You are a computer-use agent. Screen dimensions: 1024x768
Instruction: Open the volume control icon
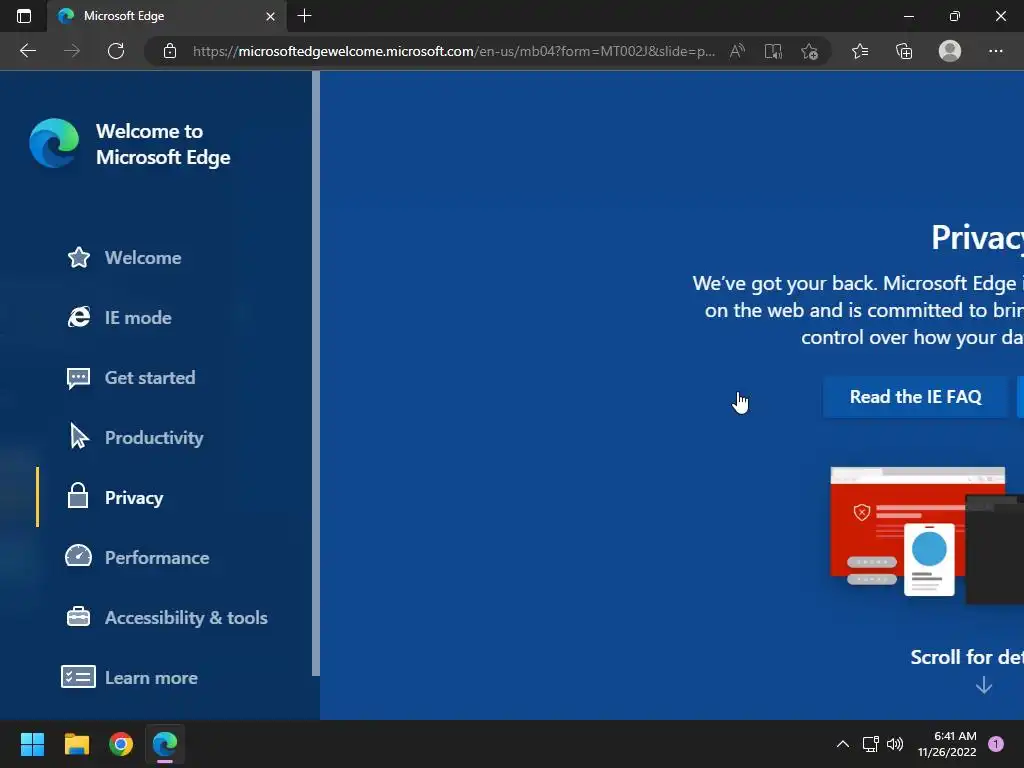pos(895,744)
